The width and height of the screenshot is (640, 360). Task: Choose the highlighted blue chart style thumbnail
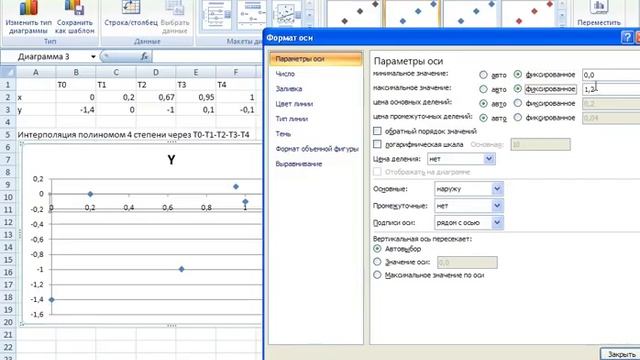click(x=412, y=14)
